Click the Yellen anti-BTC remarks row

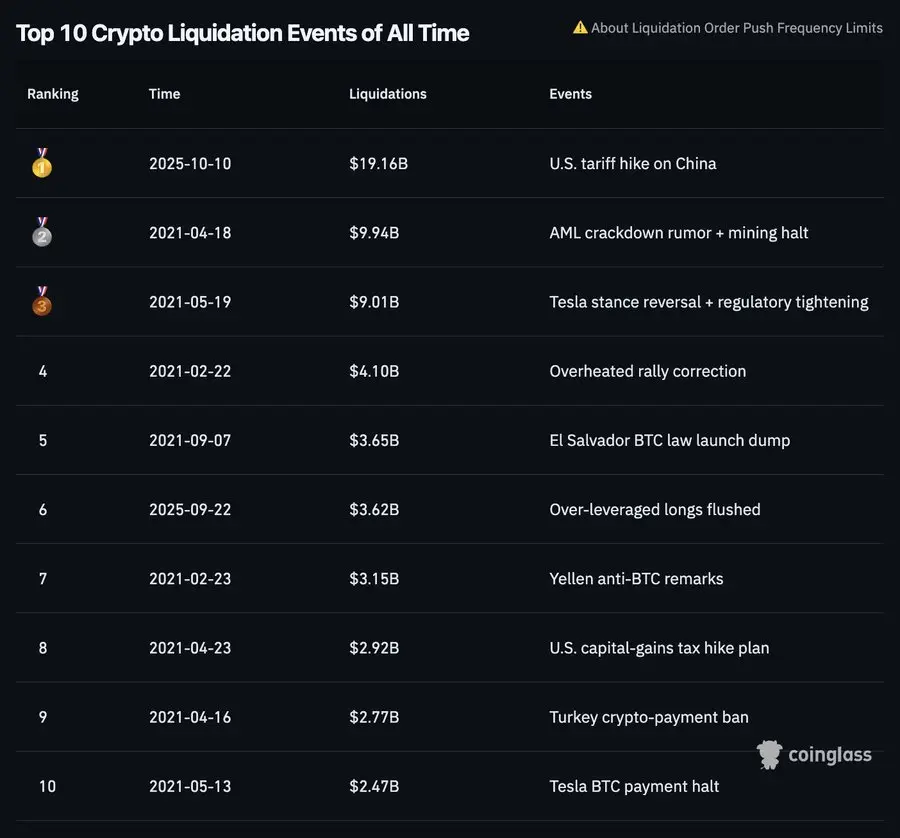coord(636,579)
